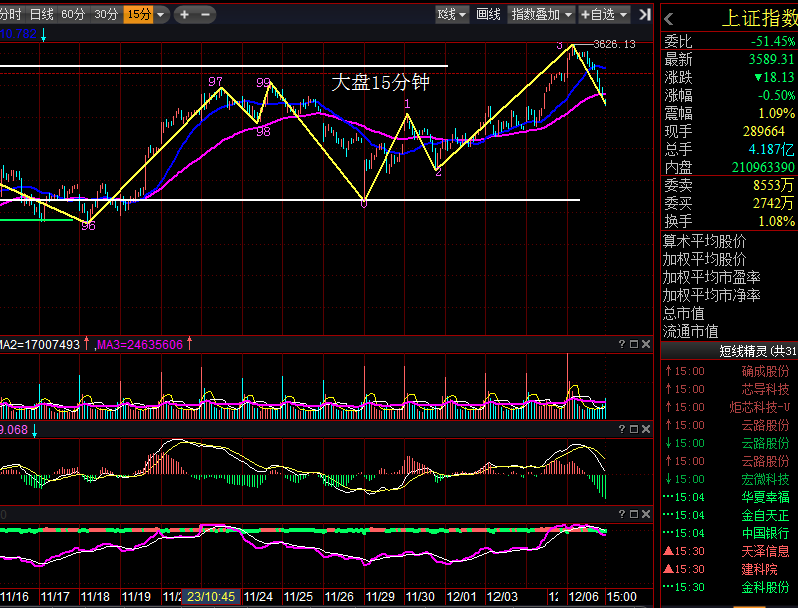Select the 委卖 row

click(729, 185)
